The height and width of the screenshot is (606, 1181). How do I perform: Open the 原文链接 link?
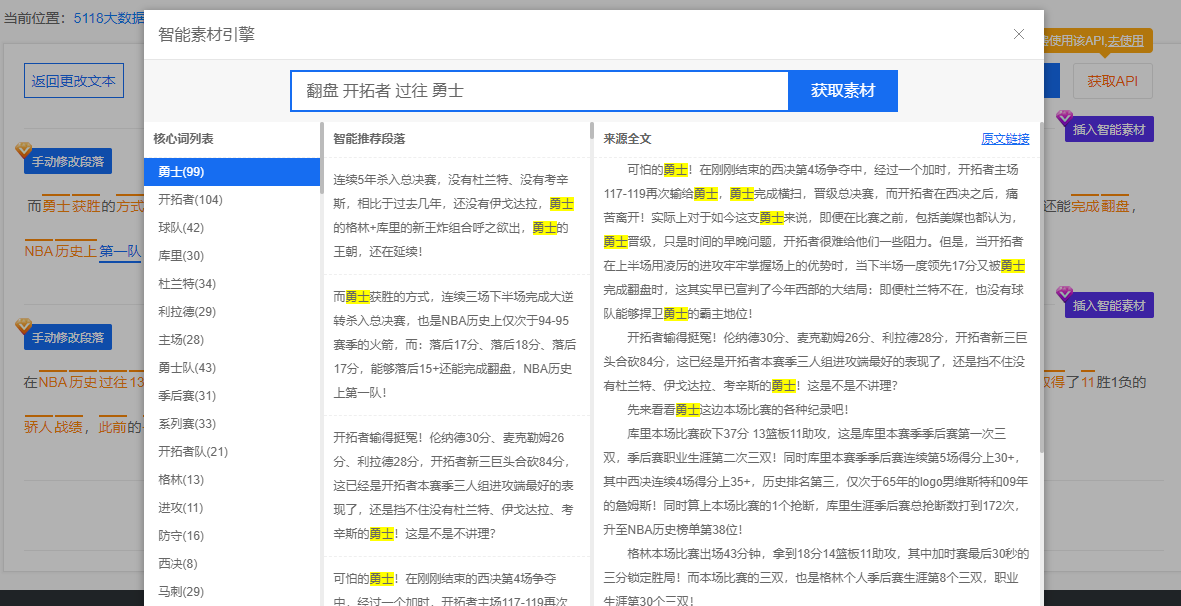click(x=1006, y=139)
